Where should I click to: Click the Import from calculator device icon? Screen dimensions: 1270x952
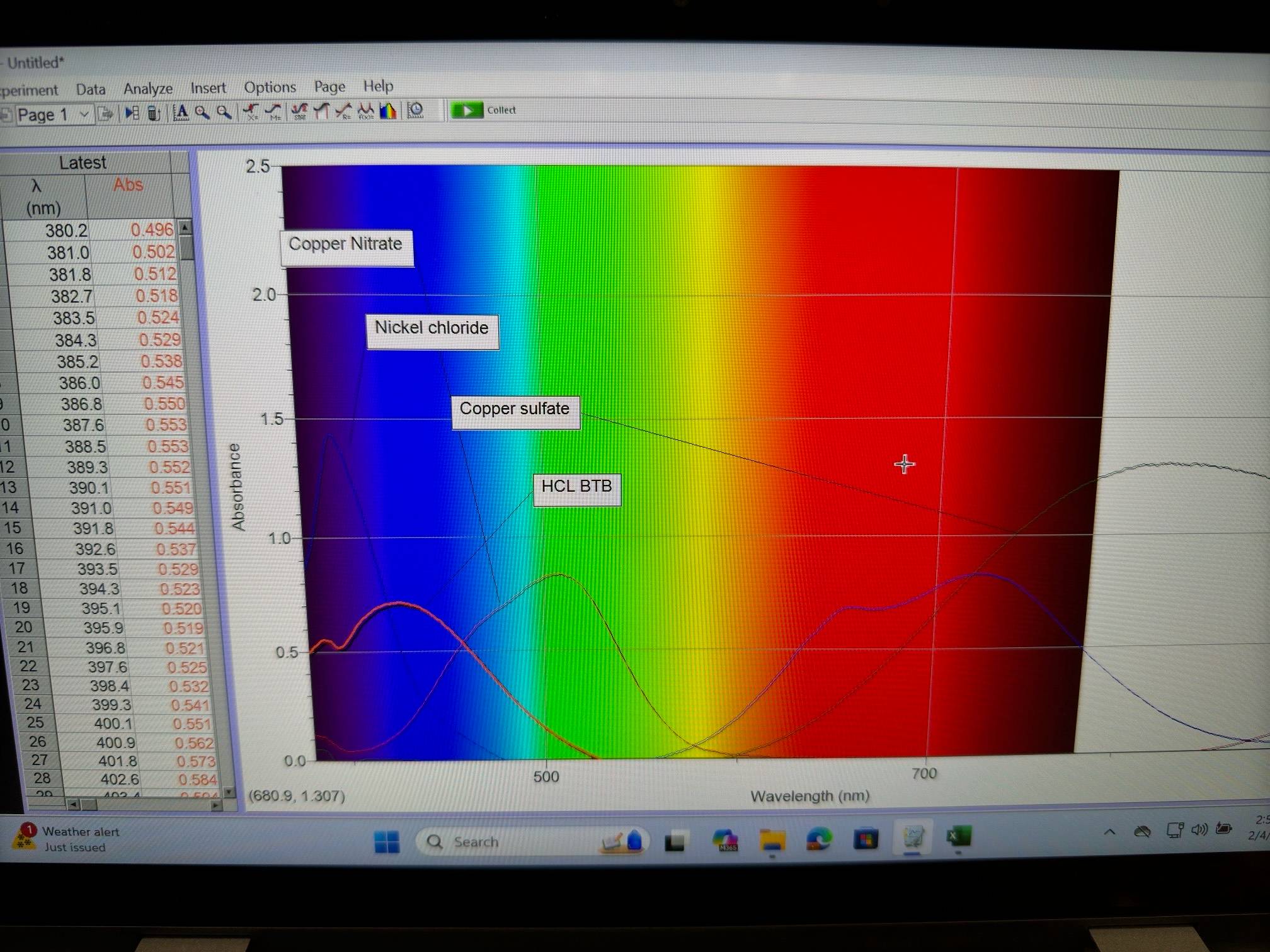154,113
